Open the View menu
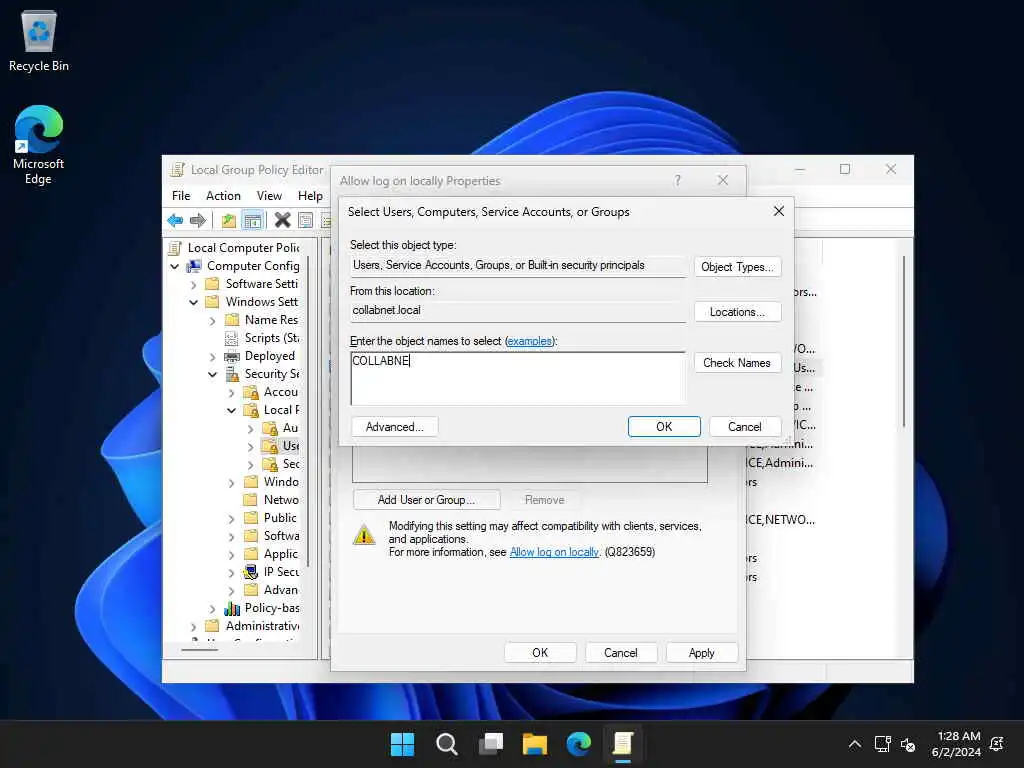The width and height of the screenshot is (1024, 768). pyautogui.click(x=269, y=195)
